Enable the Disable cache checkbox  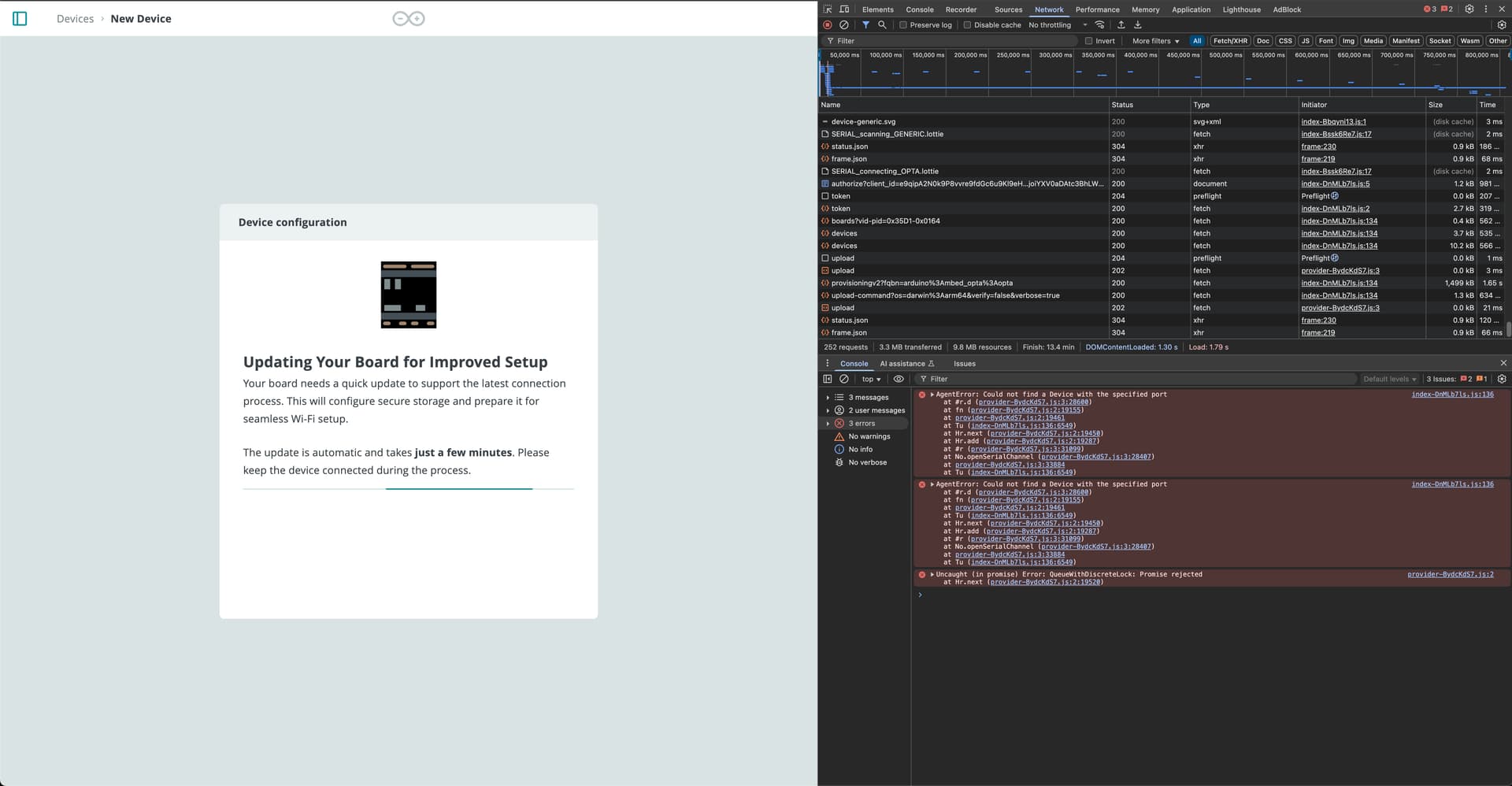tap(967, 24)
